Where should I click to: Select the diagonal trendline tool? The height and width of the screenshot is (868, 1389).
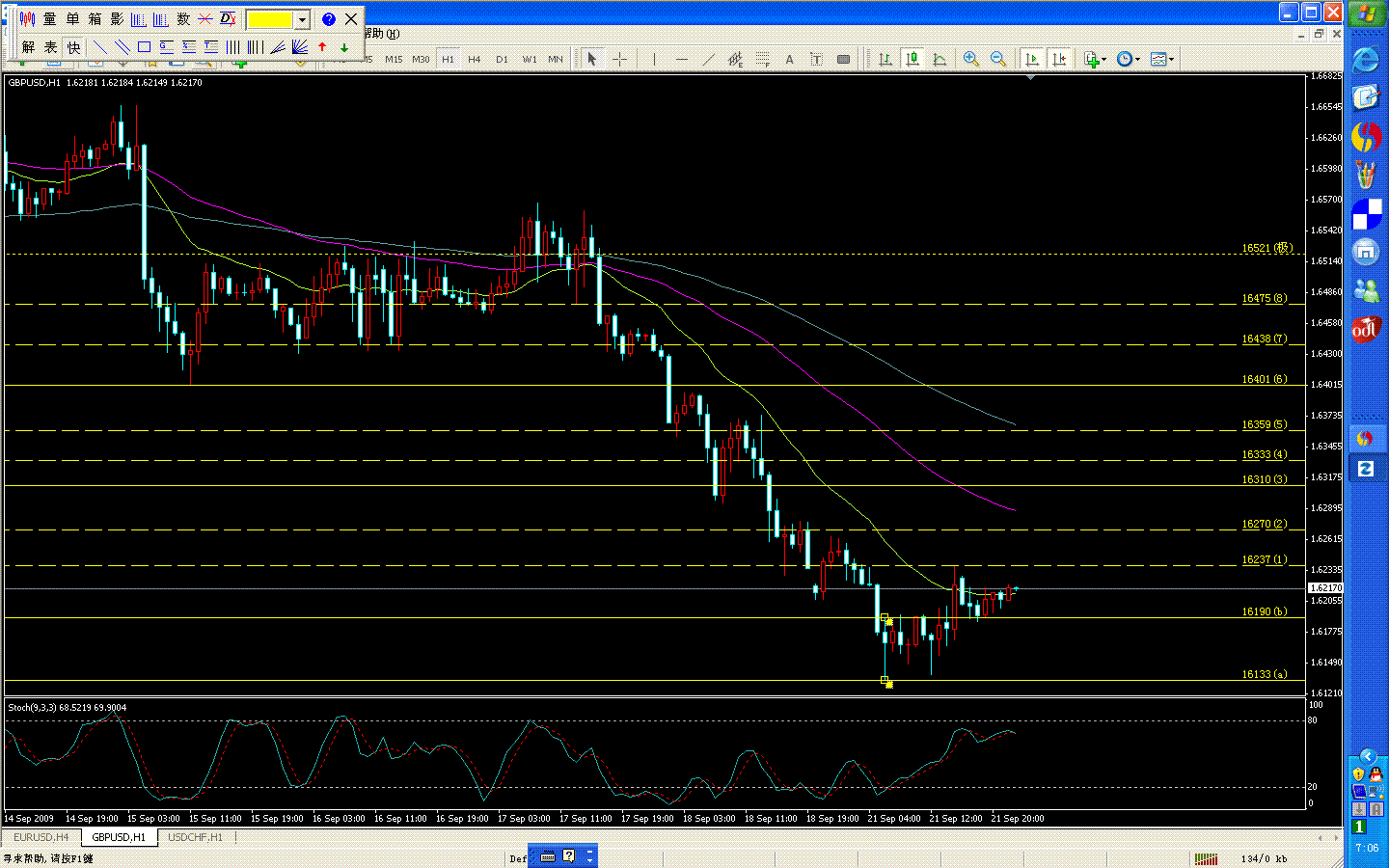click(709, 59)
